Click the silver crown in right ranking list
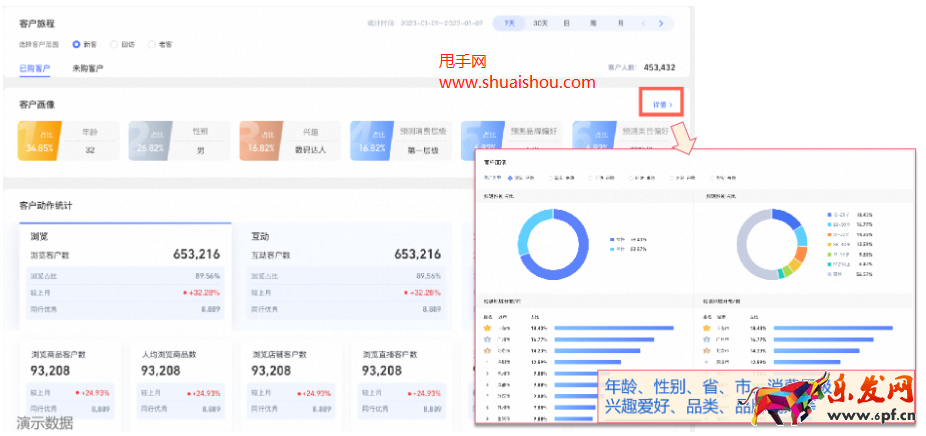Viewport: 926px width, 436px height. 706,340
